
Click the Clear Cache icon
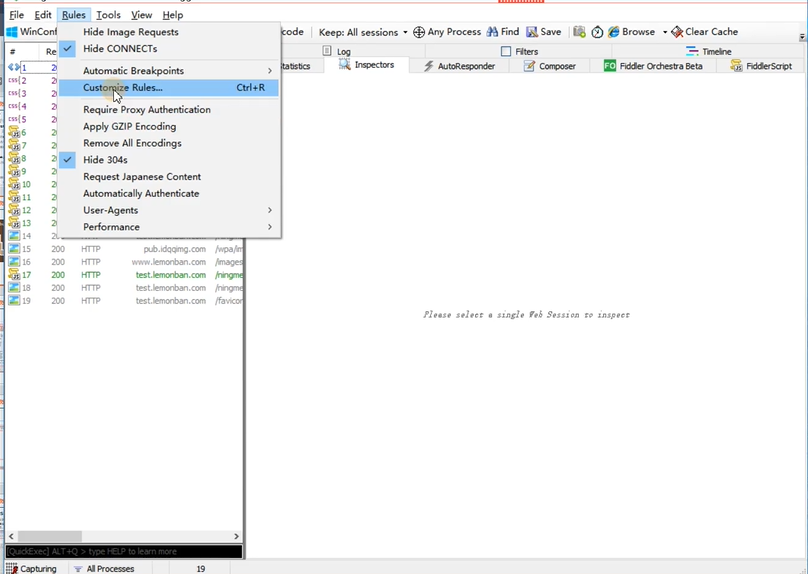[677, 32]
